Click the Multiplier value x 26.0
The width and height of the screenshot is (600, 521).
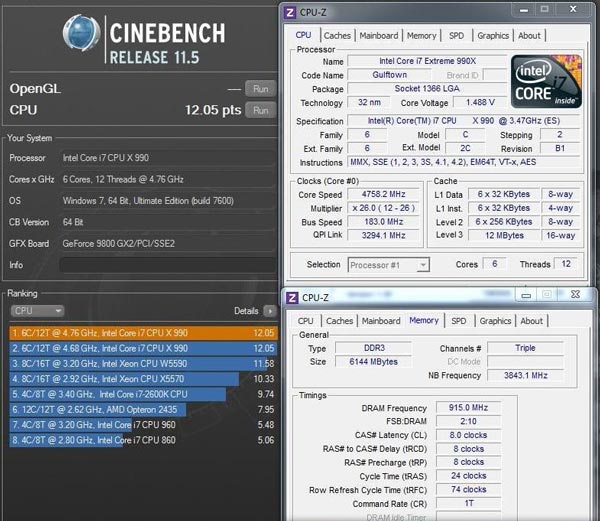click(x=383, y=208)
